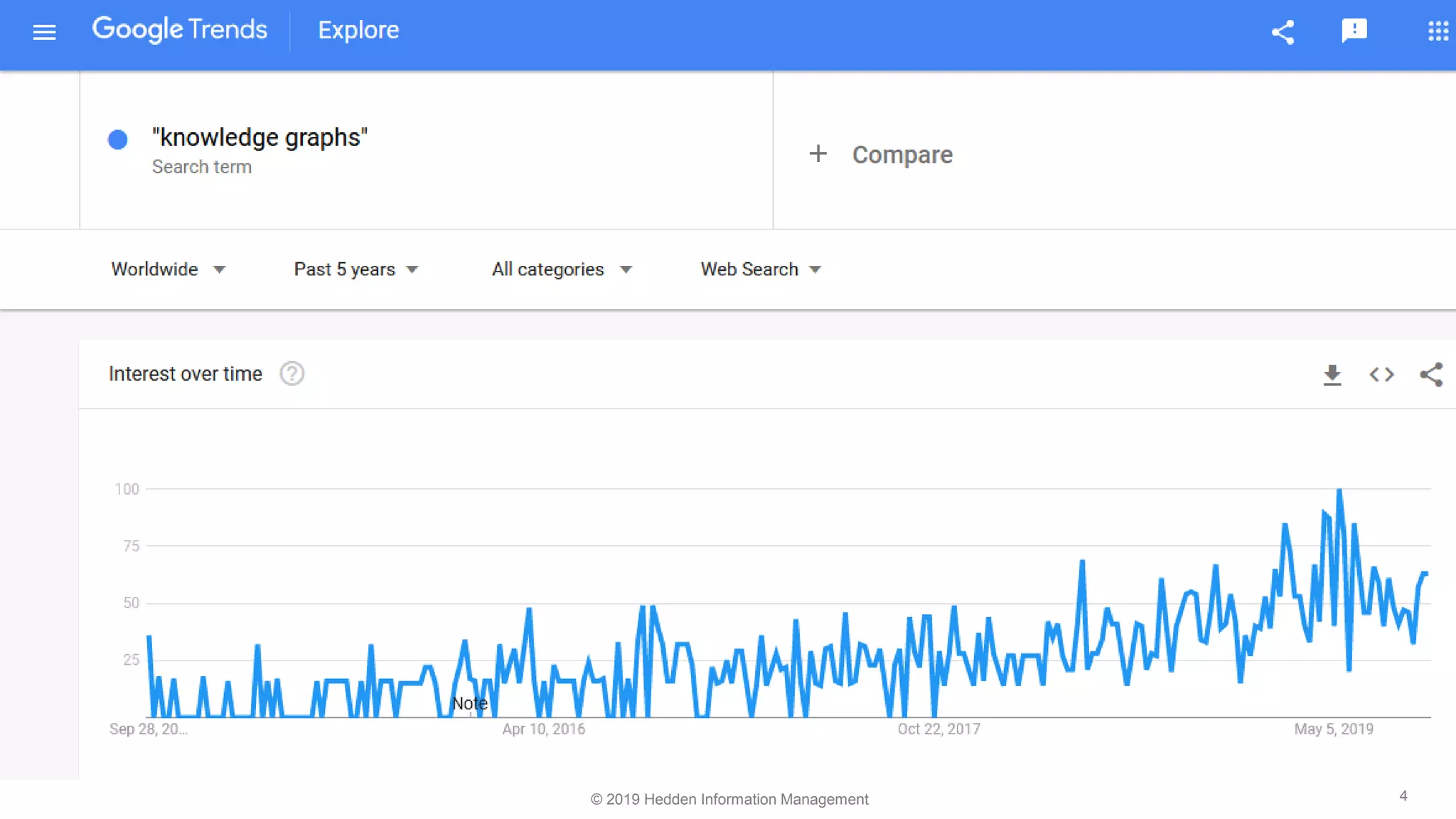Expand the All categories dropdown
This screenshot has height=819, width=1456.
(561, 269)
